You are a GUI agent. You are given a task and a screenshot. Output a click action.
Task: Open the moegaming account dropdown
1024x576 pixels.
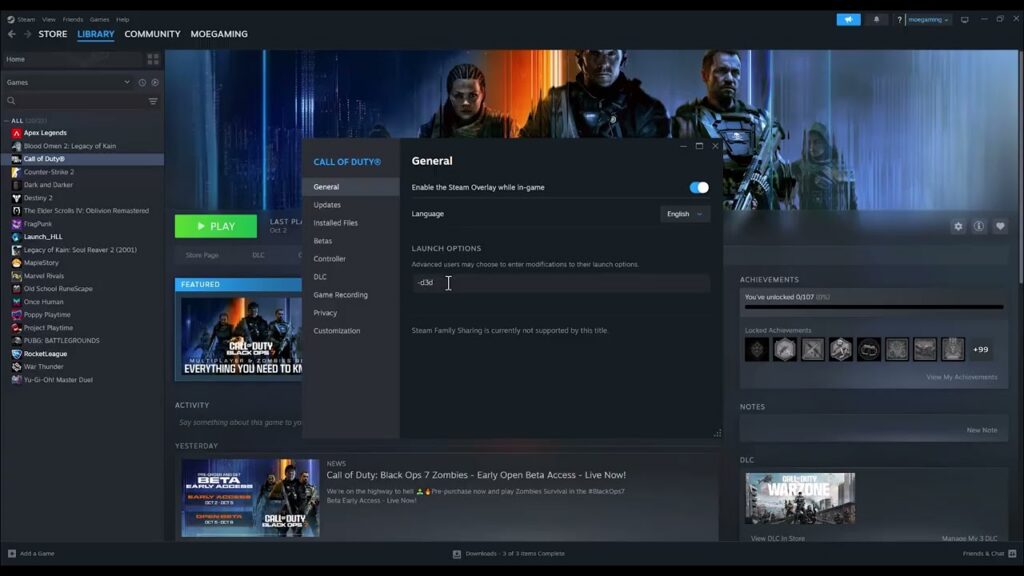[928, 20]
